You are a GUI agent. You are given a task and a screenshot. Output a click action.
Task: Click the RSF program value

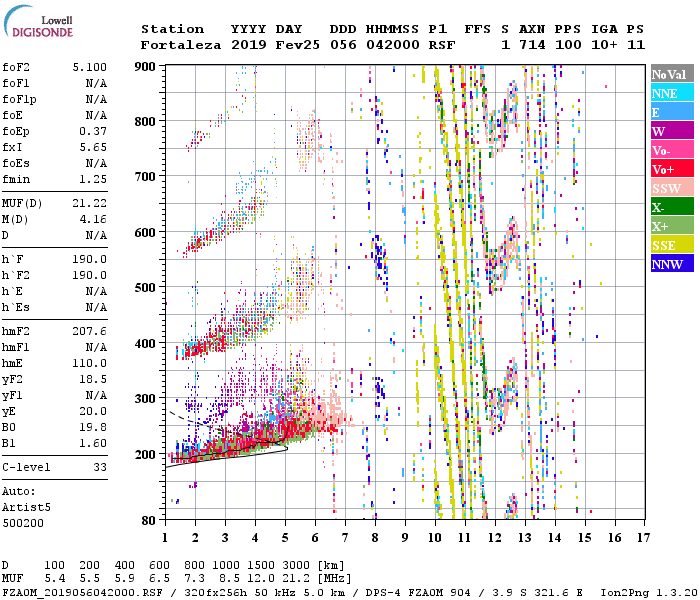click(442, 45)
